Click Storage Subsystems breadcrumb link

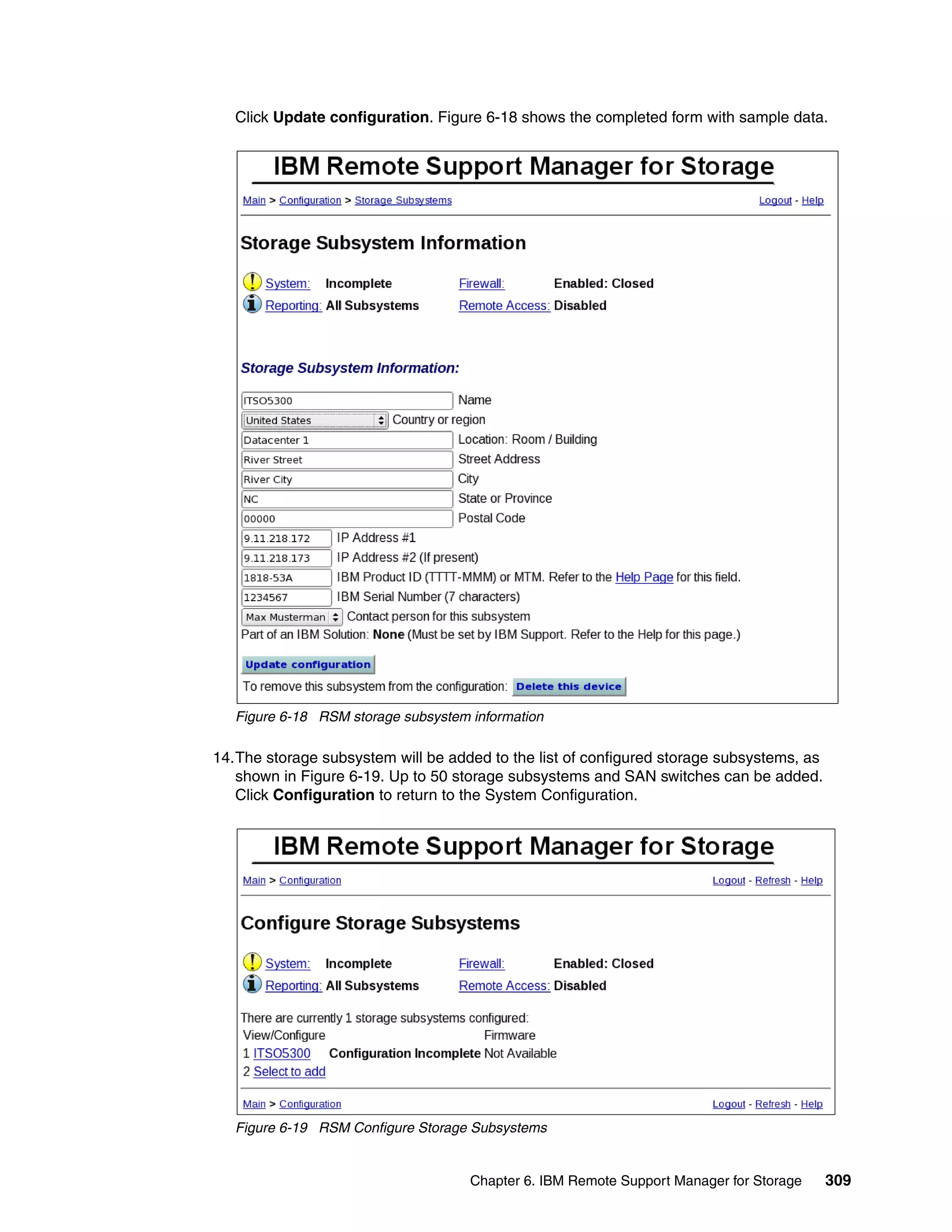point(403,200)
